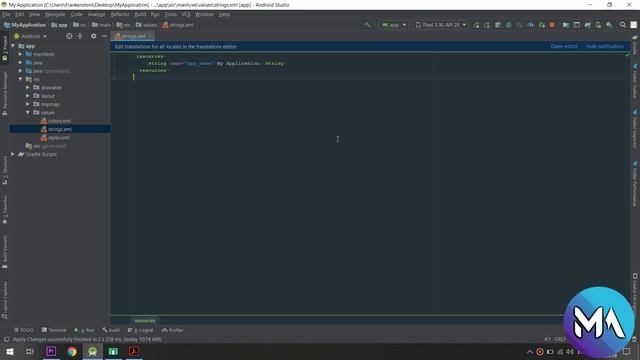Open the TODO tool window
Screen dimensions: 640x360
23,330
